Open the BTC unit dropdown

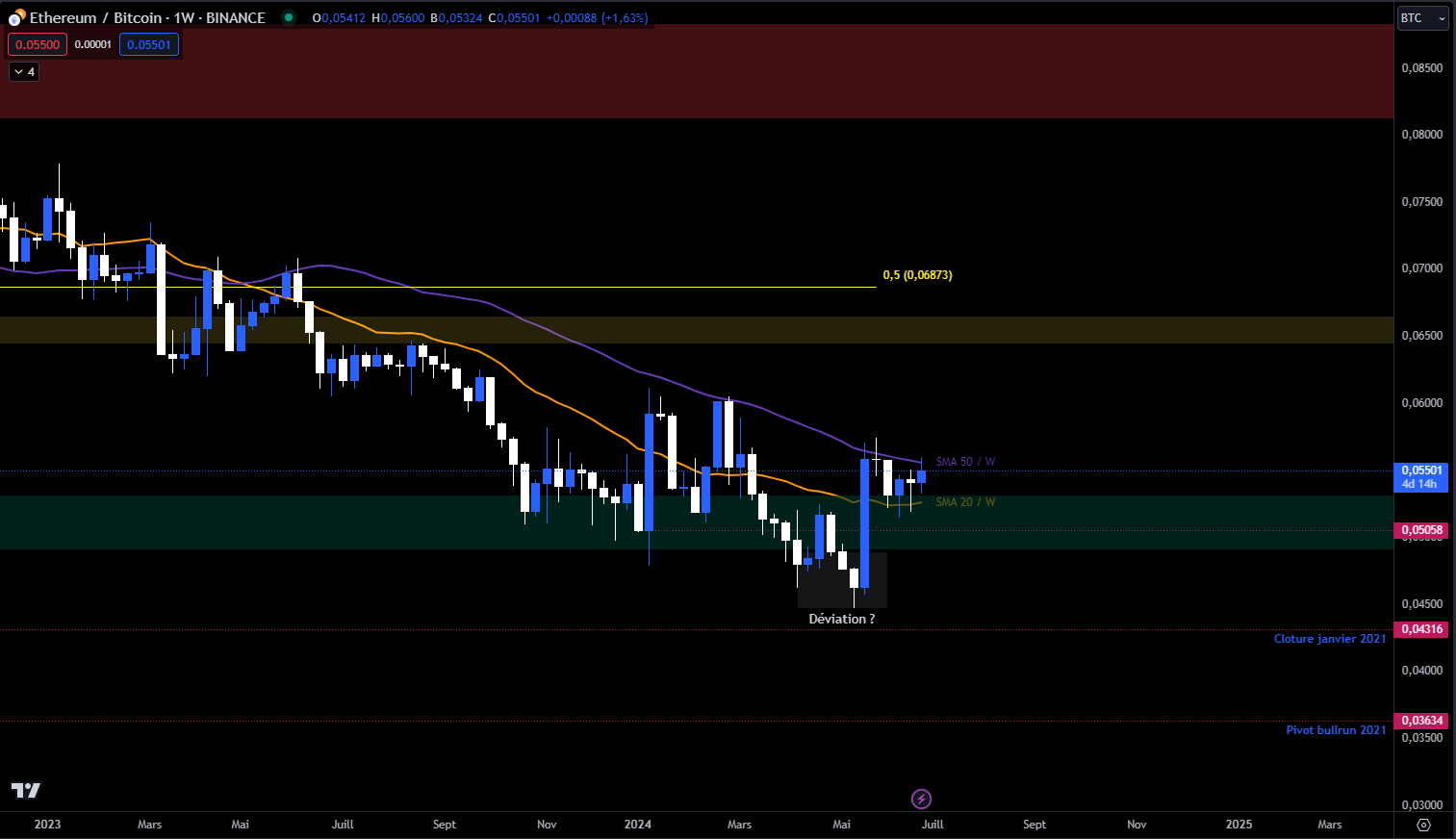click(x=1421, y=17)
